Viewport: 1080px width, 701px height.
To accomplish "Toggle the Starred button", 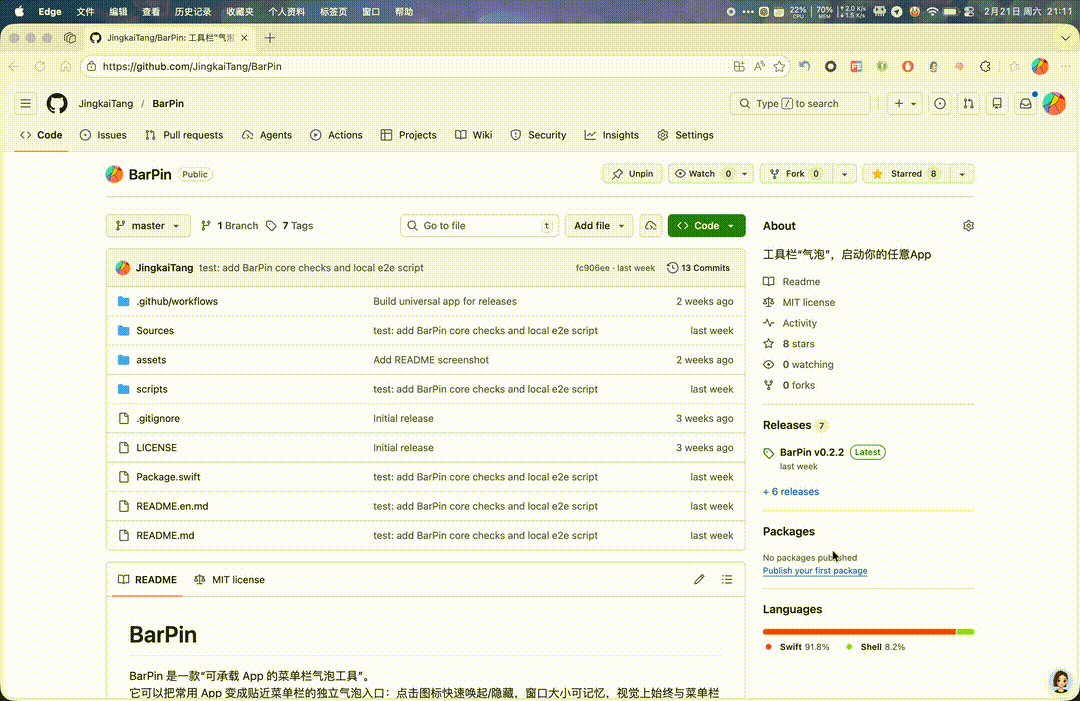I will click(x=906, y=174).
